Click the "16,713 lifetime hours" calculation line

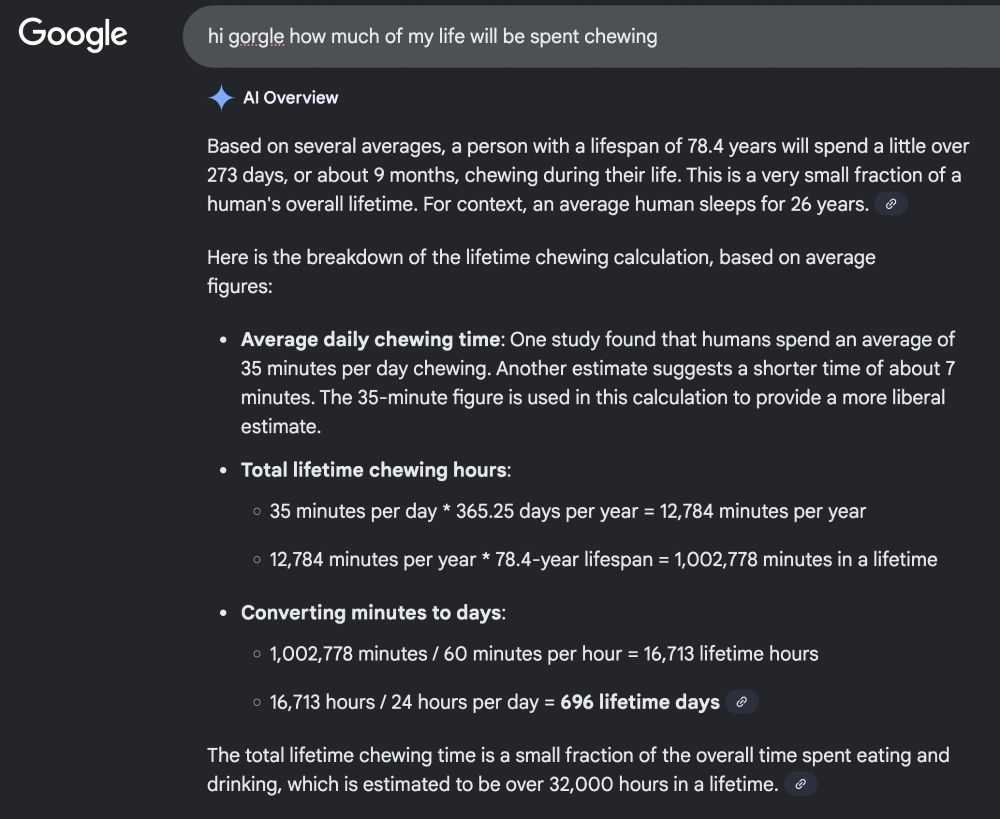544,654
